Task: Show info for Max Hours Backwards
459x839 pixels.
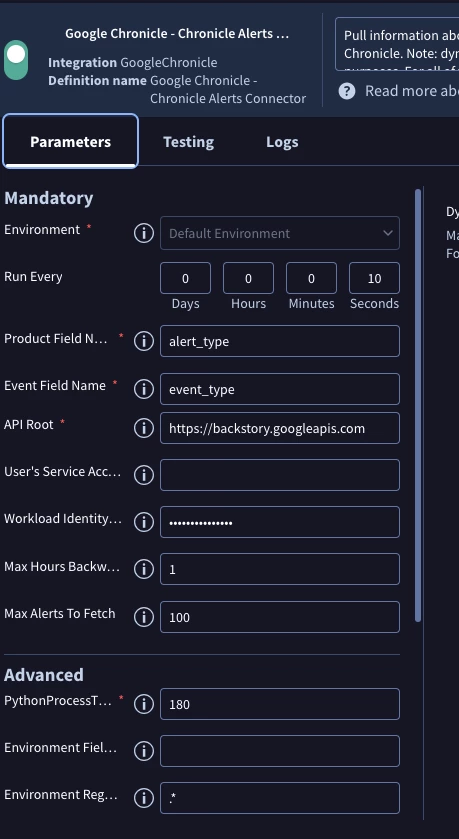Action: pyautogui.click(x=143, y=569)
